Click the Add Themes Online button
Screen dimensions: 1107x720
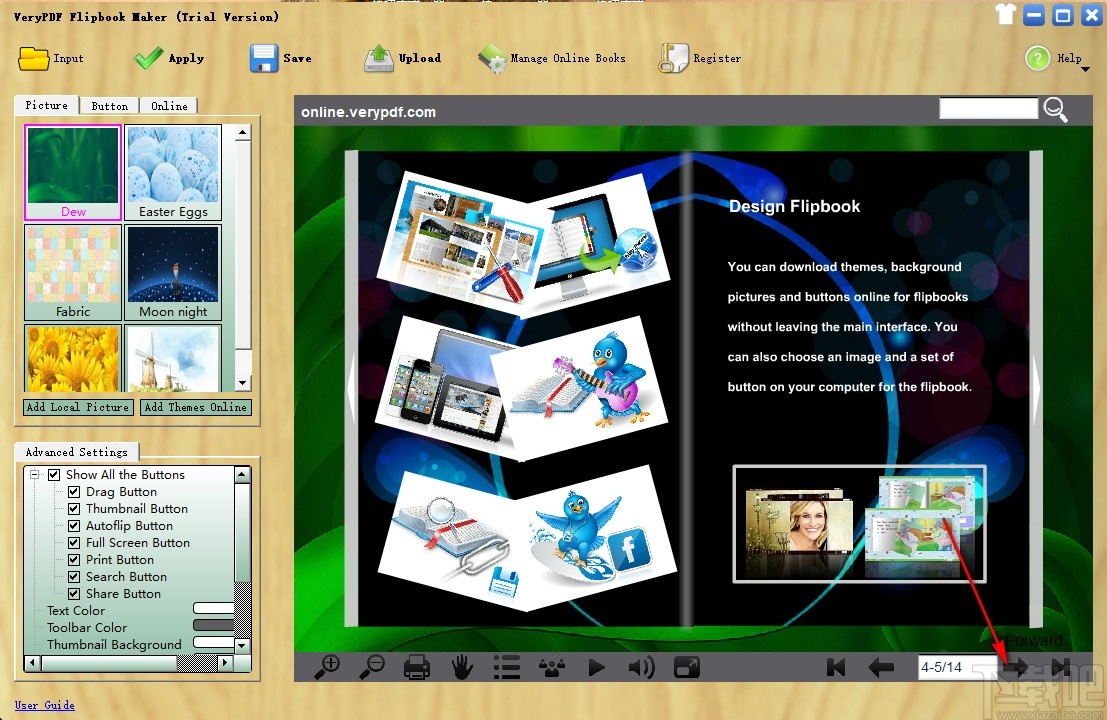click(195, 407)
